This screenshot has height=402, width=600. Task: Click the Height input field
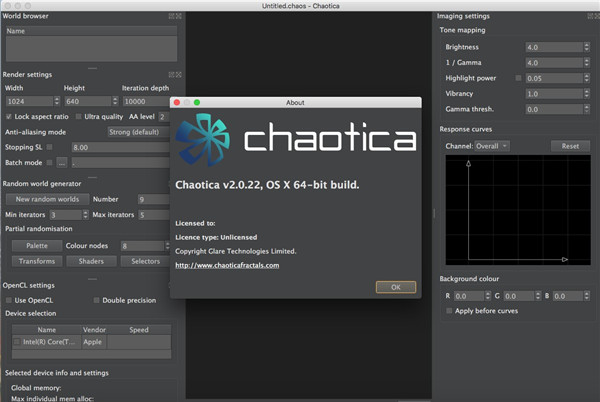[x=88, y=101]
